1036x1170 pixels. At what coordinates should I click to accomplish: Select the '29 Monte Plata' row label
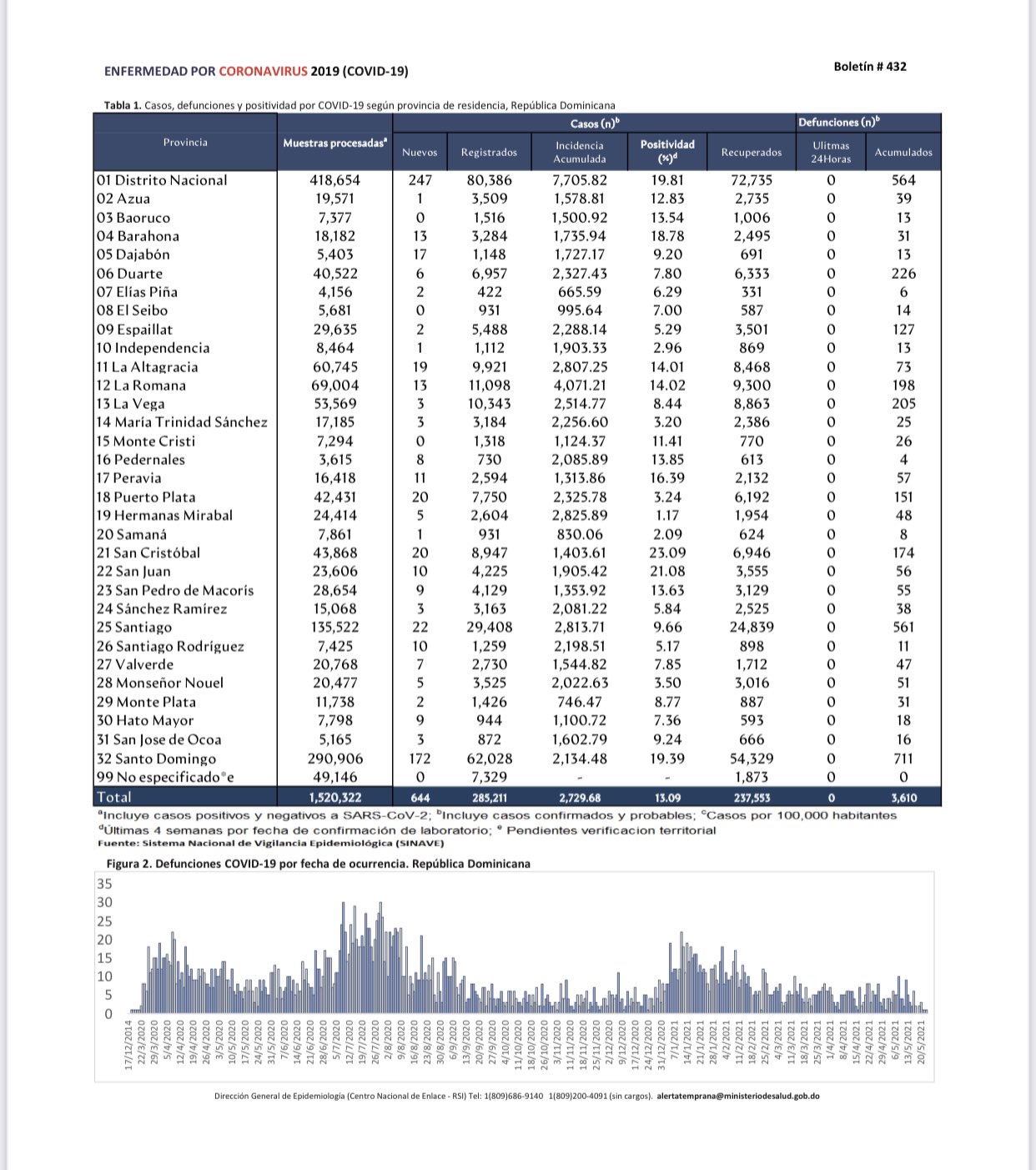click(x=146, y=703)
